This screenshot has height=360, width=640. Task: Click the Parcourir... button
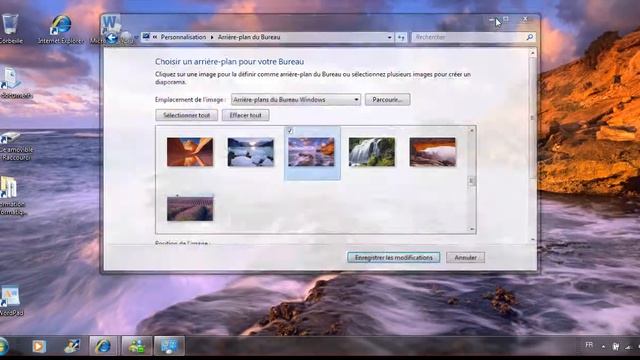tap(387, 100)
